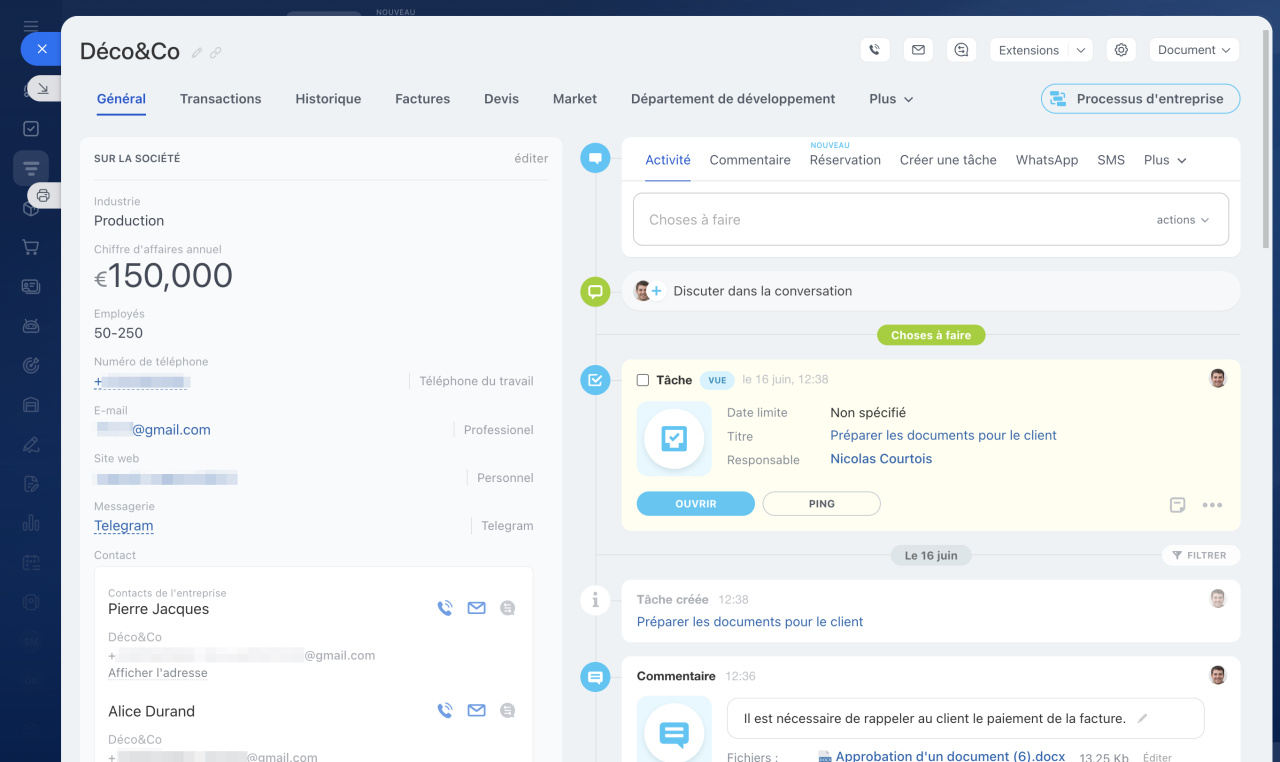Expand the Extensions dropdown arrow

(x=1081, y=50)
